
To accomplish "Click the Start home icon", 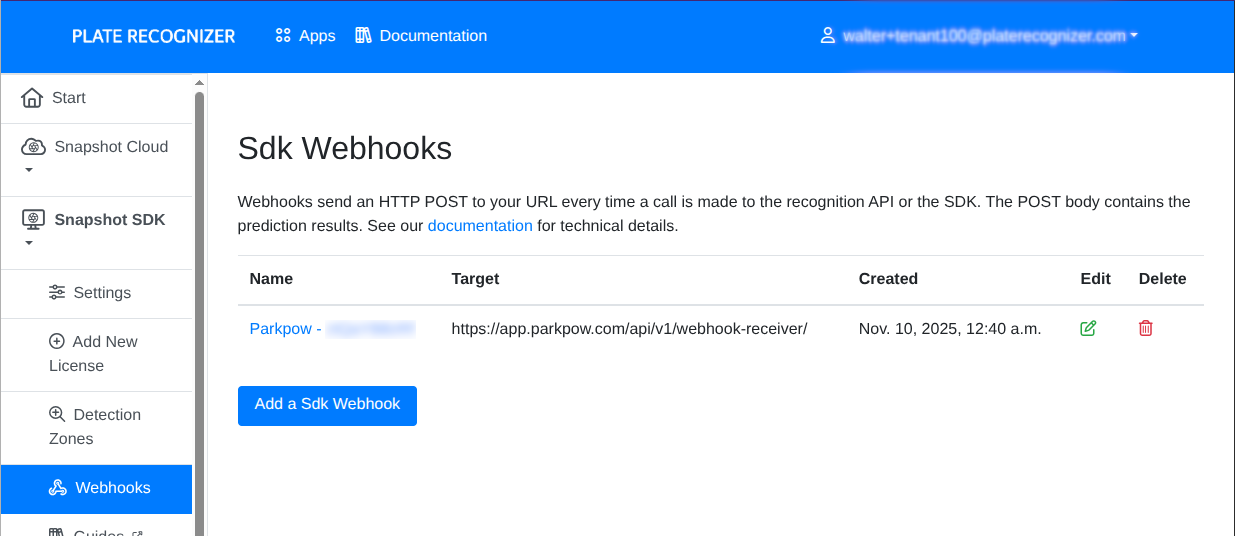I will point(32,98).
